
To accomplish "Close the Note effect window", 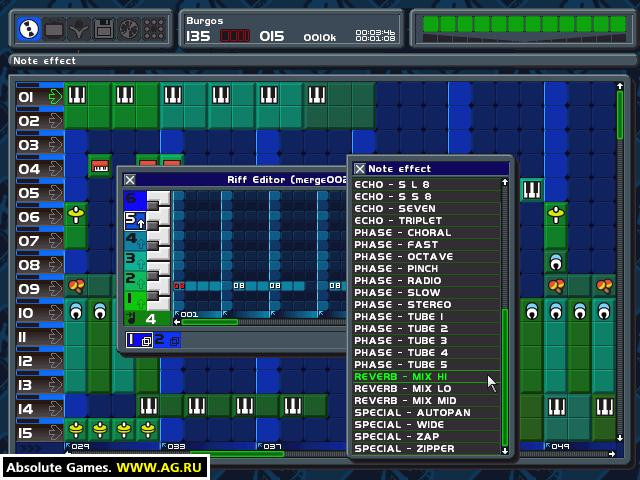I will tap(360, 169).
